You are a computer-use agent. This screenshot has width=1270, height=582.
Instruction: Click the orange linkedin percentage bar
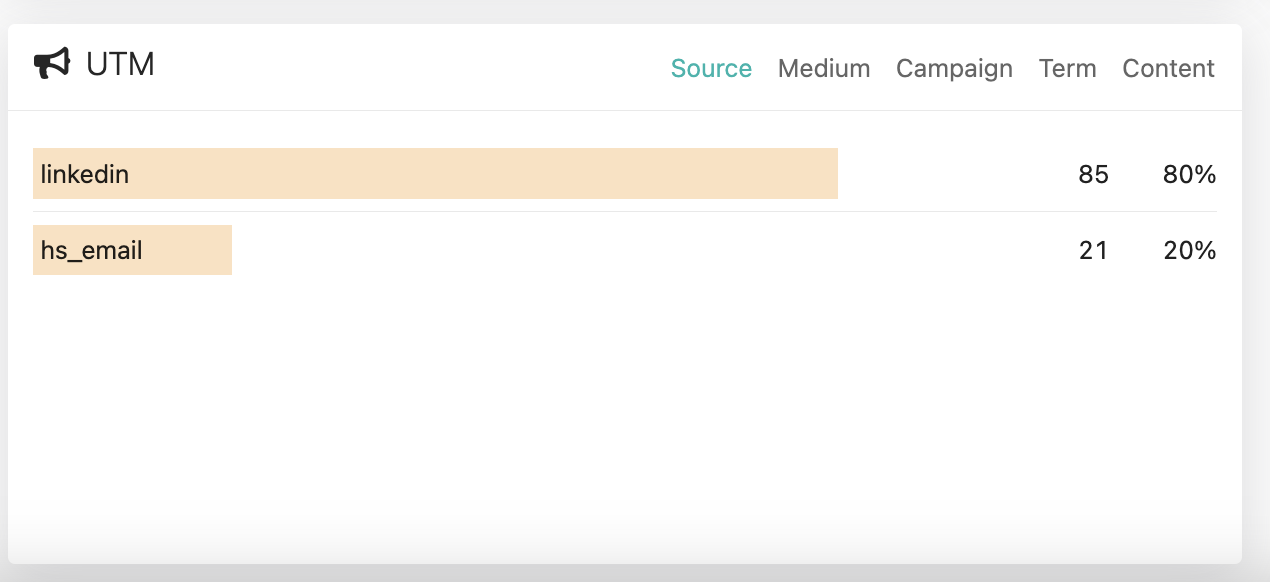click(500, 174)
